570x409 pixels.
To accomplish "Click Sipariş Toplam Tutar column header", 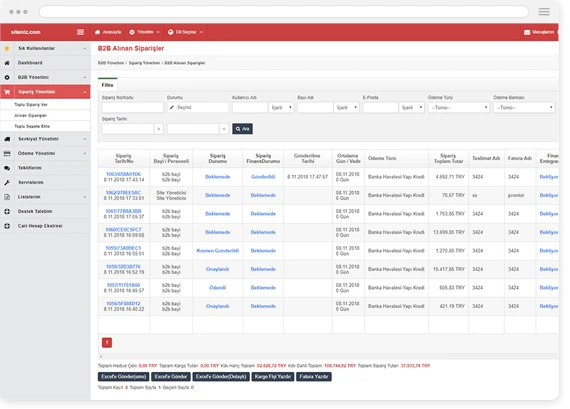I will (448, 159).
